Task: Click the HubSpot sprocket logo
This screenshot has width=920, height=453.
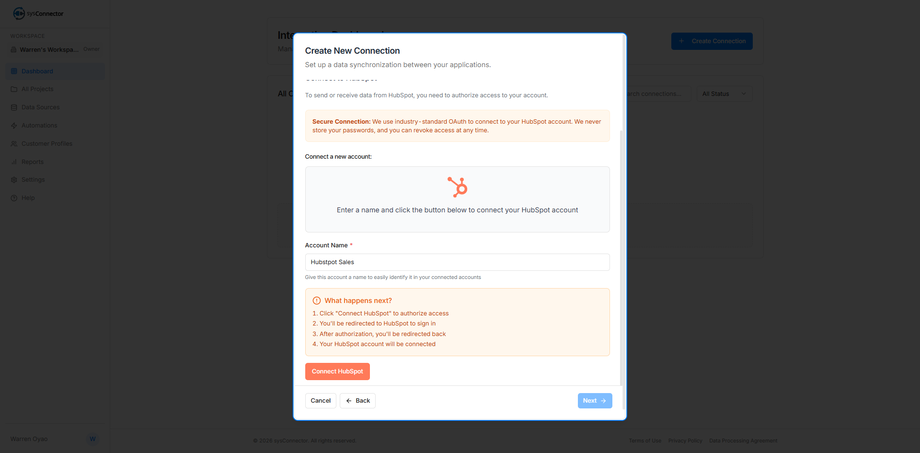Action: point(458,187)
